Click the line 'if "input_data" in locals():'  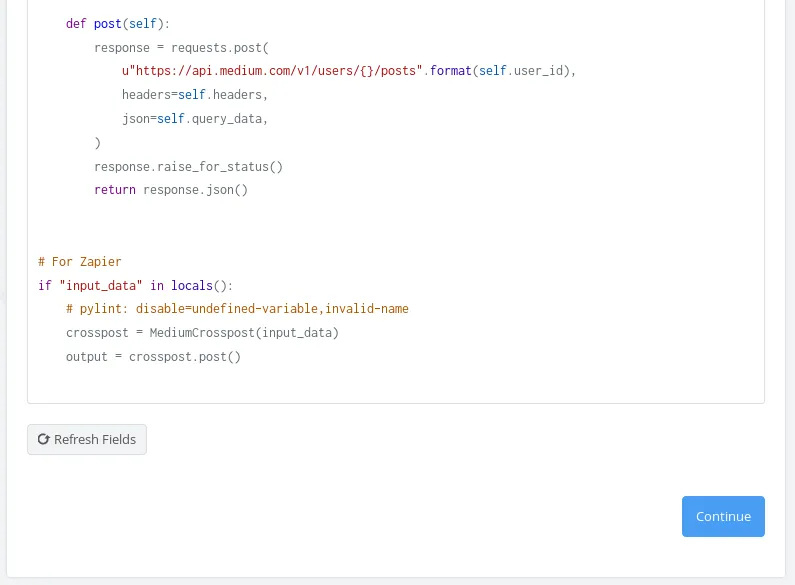[x=135, y=285]
